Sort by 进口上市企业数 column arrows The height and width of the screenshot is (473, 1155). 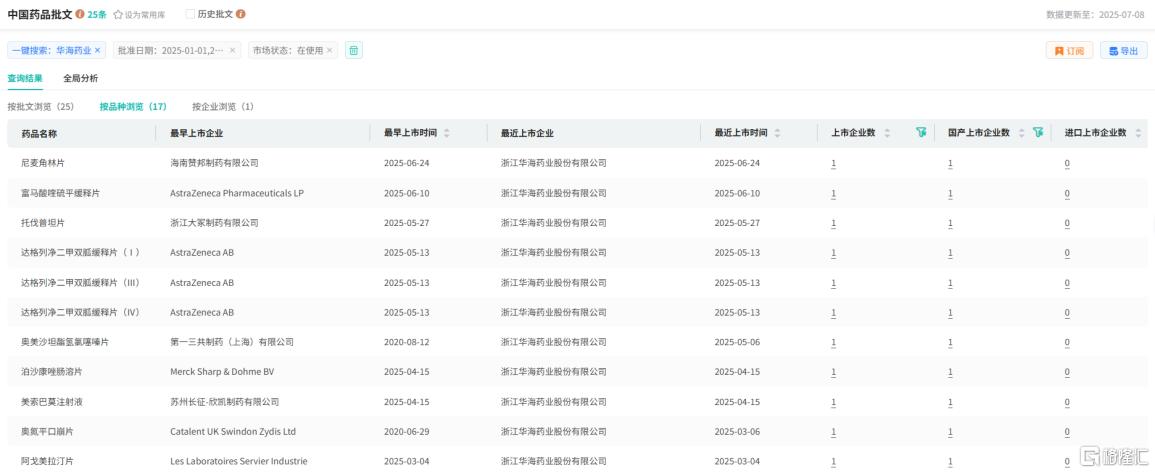[1138, 133]
